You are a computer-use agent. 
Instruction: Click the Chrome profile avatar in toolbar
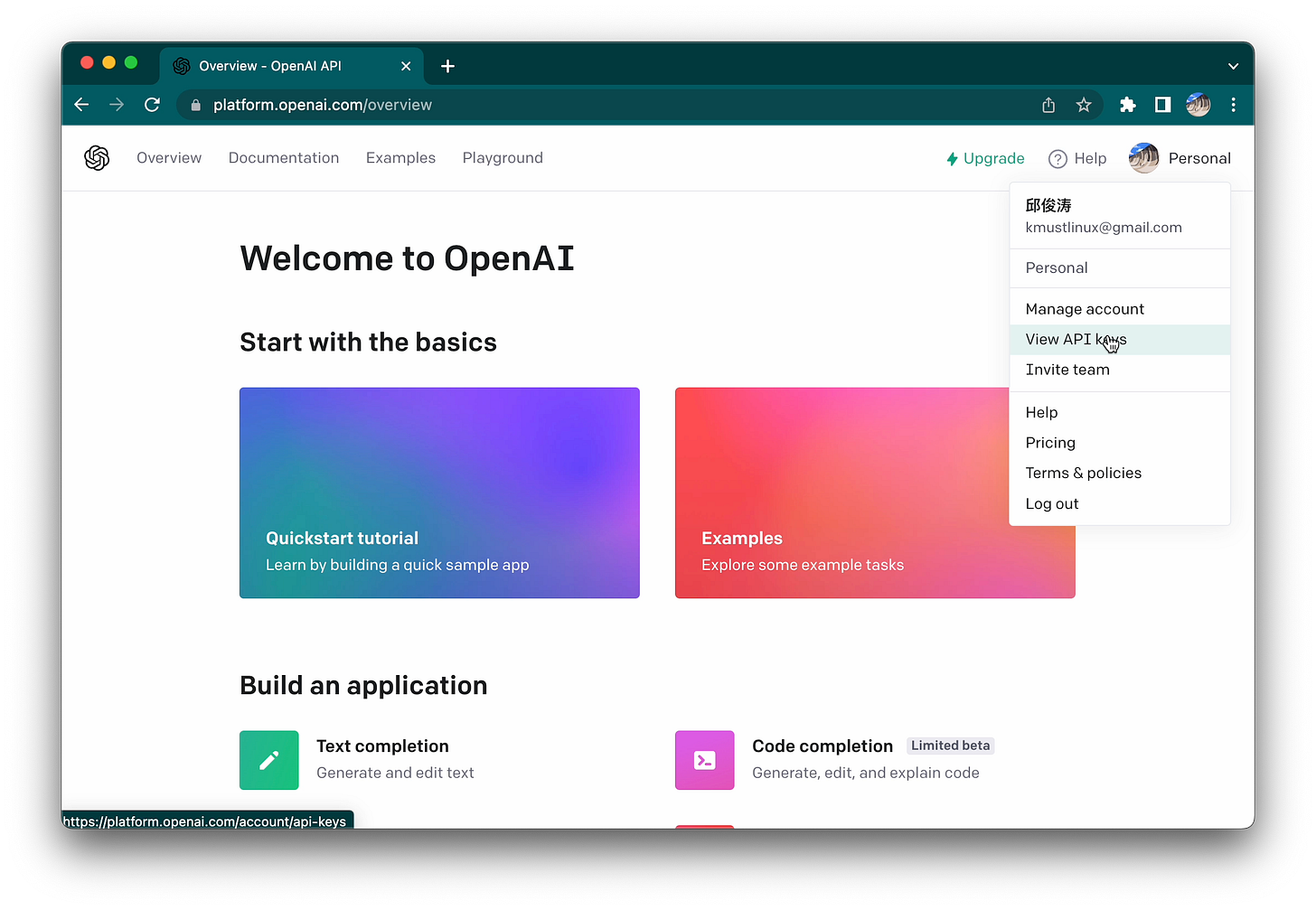(x=1198, y=105)
